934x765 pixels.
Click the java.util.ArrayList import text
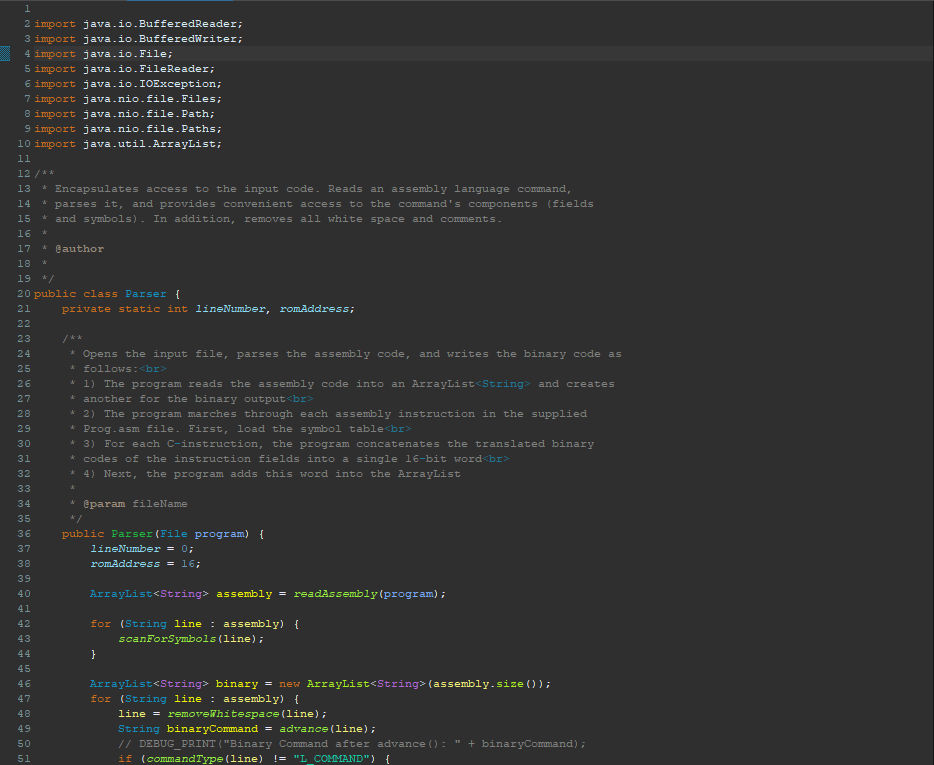click(127, 144)
